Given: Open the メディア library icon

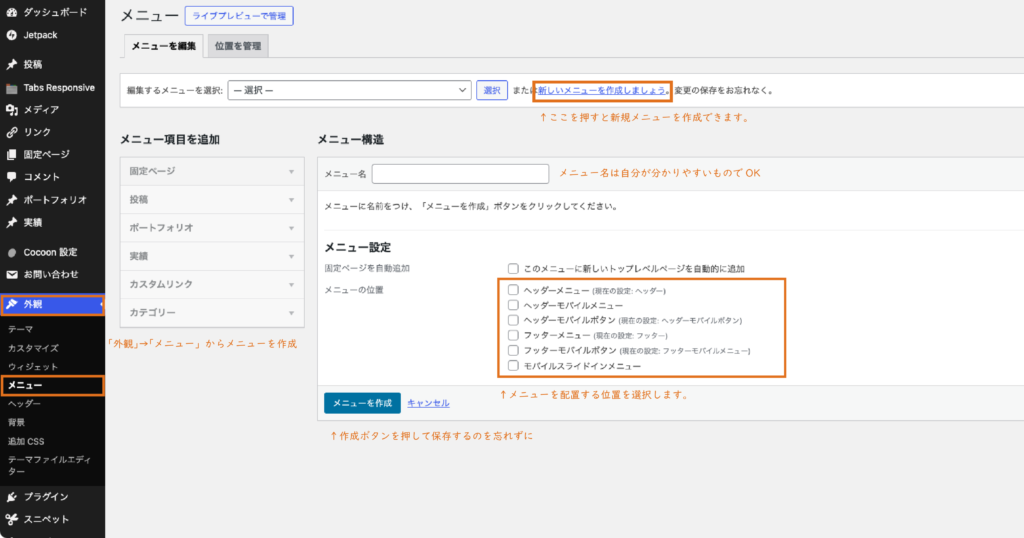Looking at the screenshot, I should tap(11, 109).
